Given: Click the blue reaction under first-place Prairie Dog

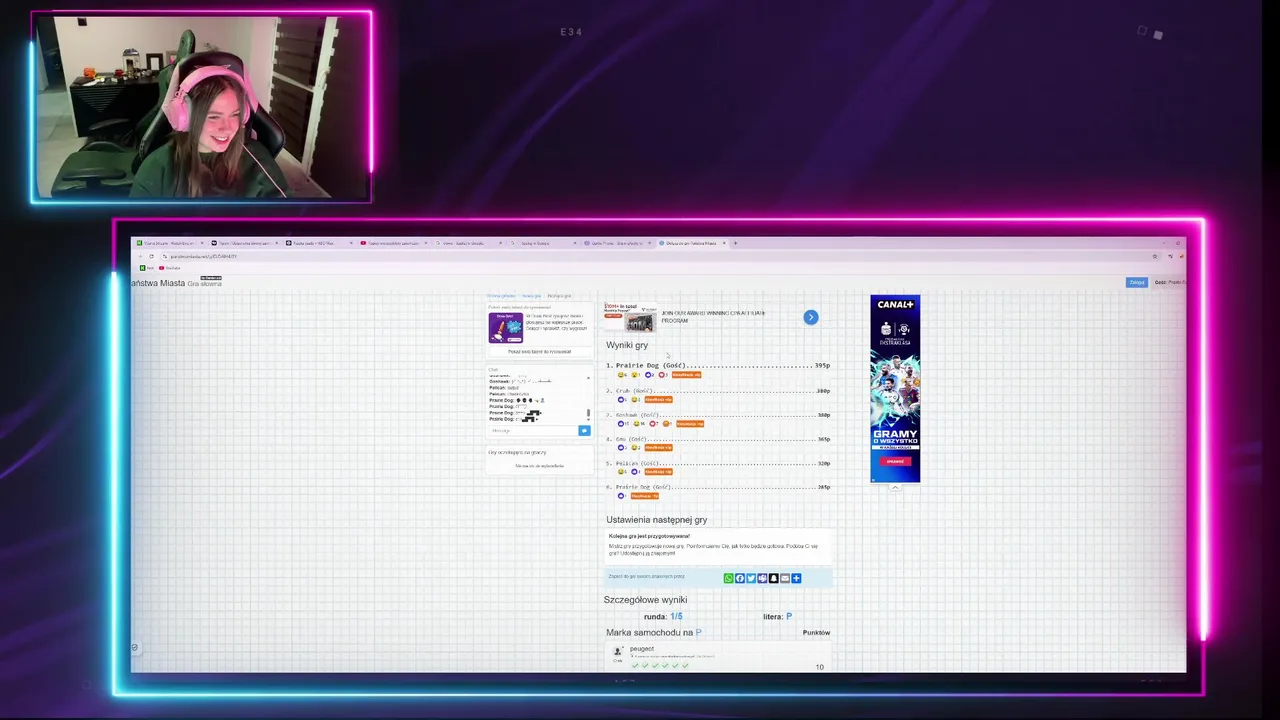Looking at the screenshot, I should click(648, 375).
